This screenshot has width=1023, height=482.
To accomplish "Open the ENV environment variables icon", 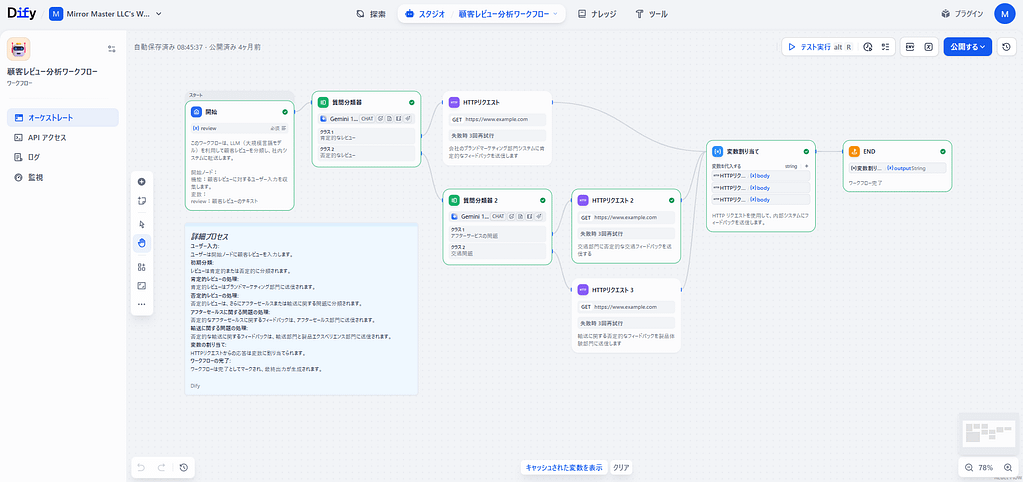I will tap(910, 46).
